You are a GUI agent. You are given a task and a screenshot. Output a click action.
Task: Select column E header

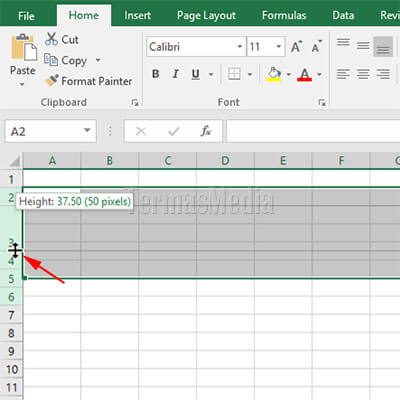tap(283, 161)
